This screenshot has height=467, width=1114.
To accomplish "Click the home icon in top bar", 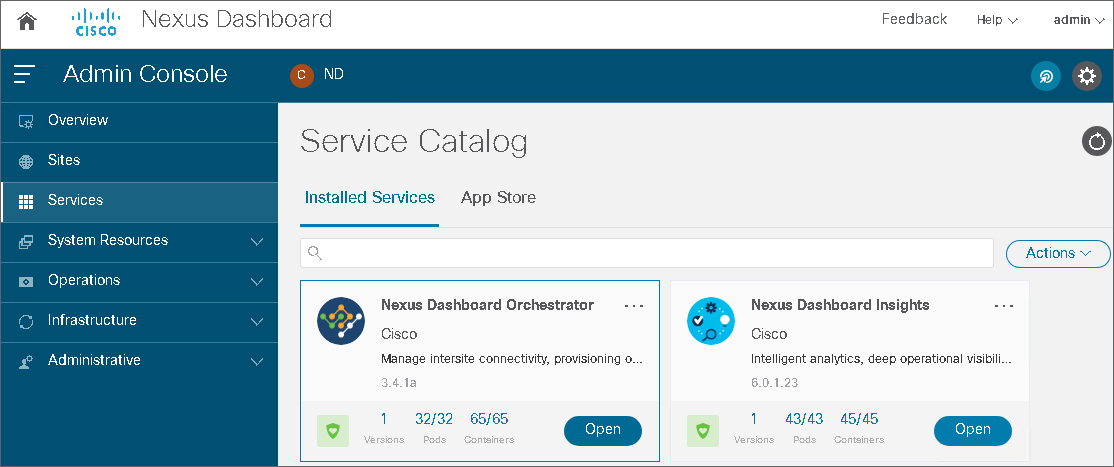I will (x=27, y=21).
